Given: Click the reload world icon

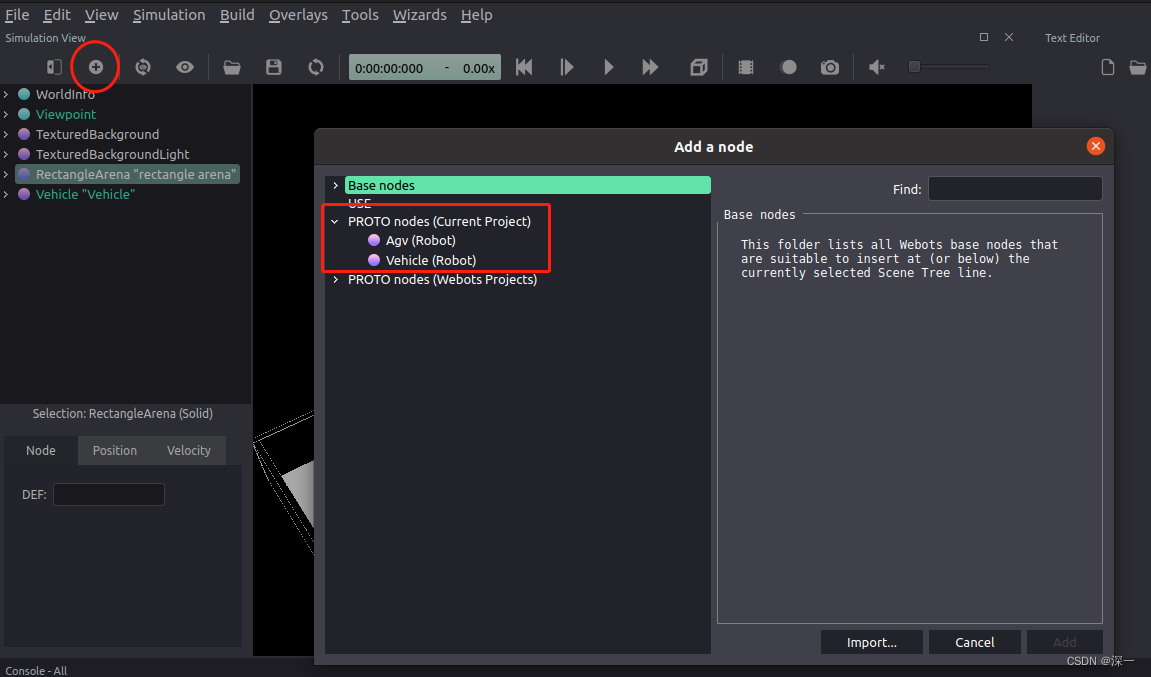Looking at the screenshot, I should tap(315, 66).
